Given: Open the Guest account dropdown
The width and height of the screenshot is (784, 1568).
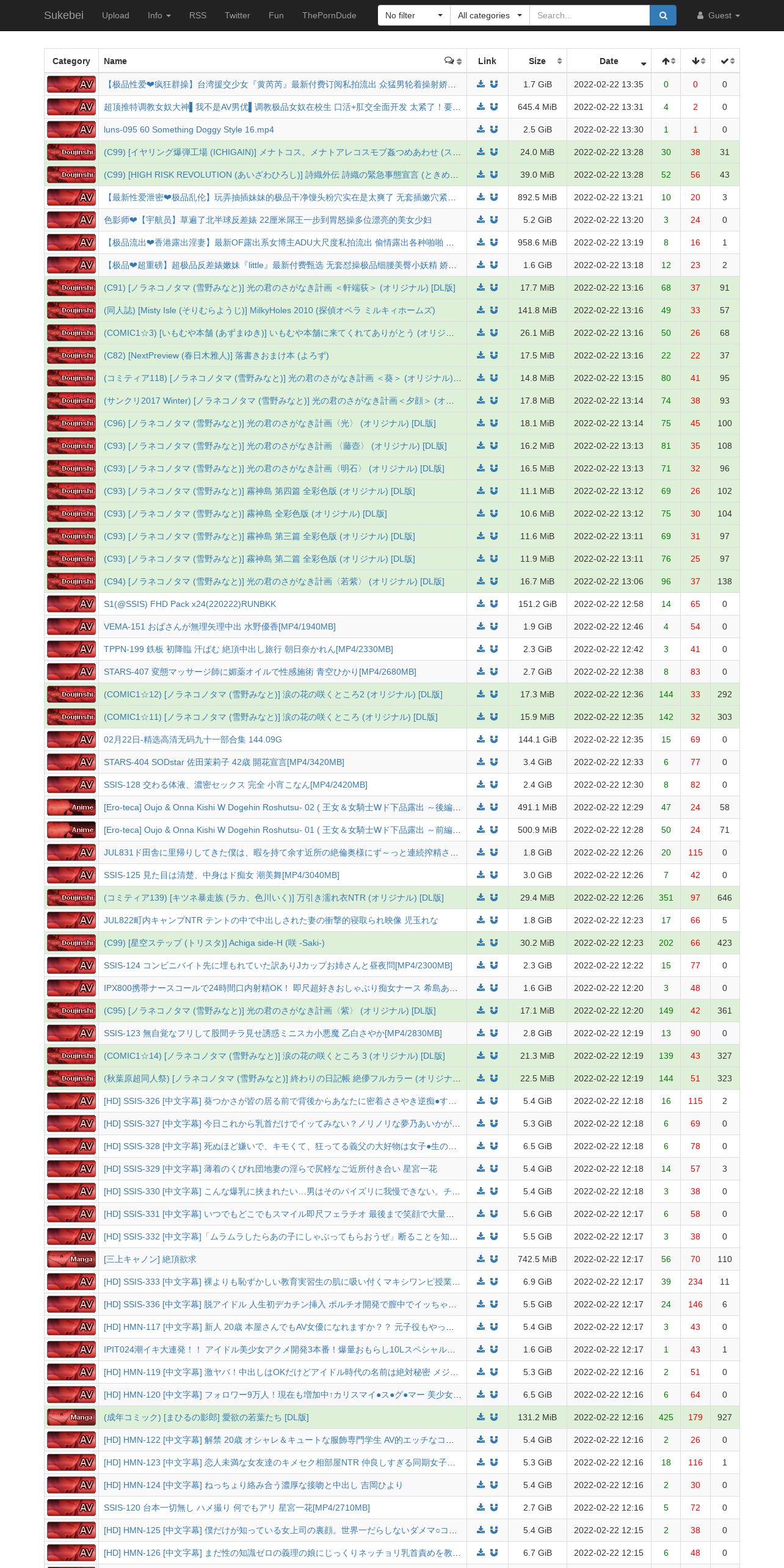Looking at the screenshot, I should coord(719,15).
